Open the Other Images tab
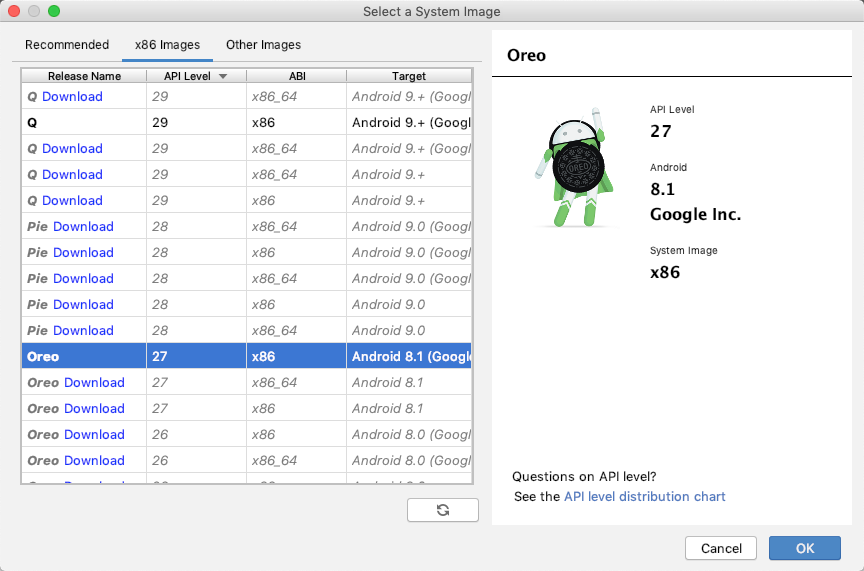This screenshot has width=864, height=571. pos(263,45)
